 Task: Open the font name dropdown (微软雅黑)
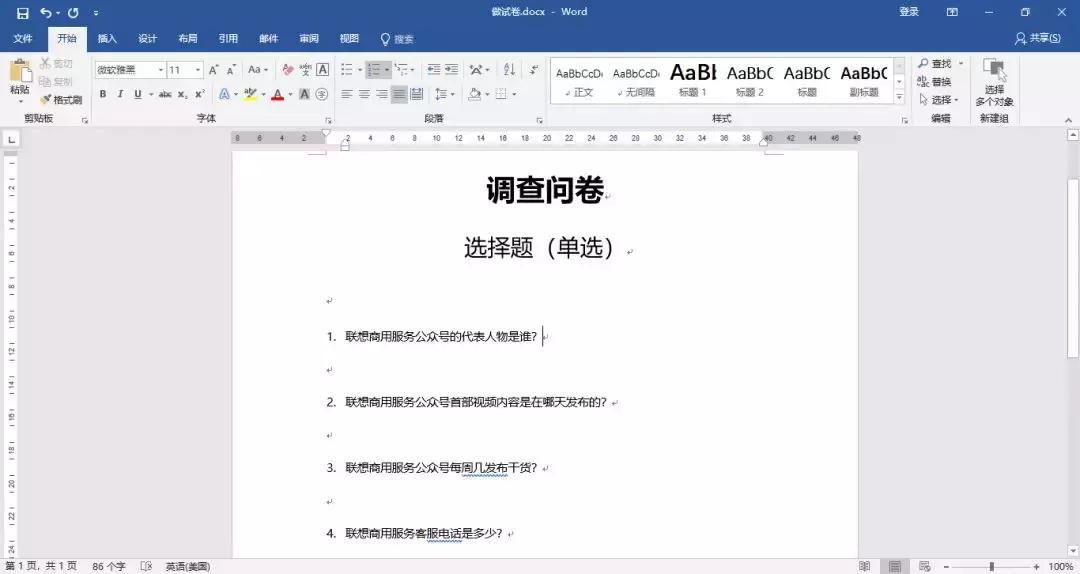point(160,70)
